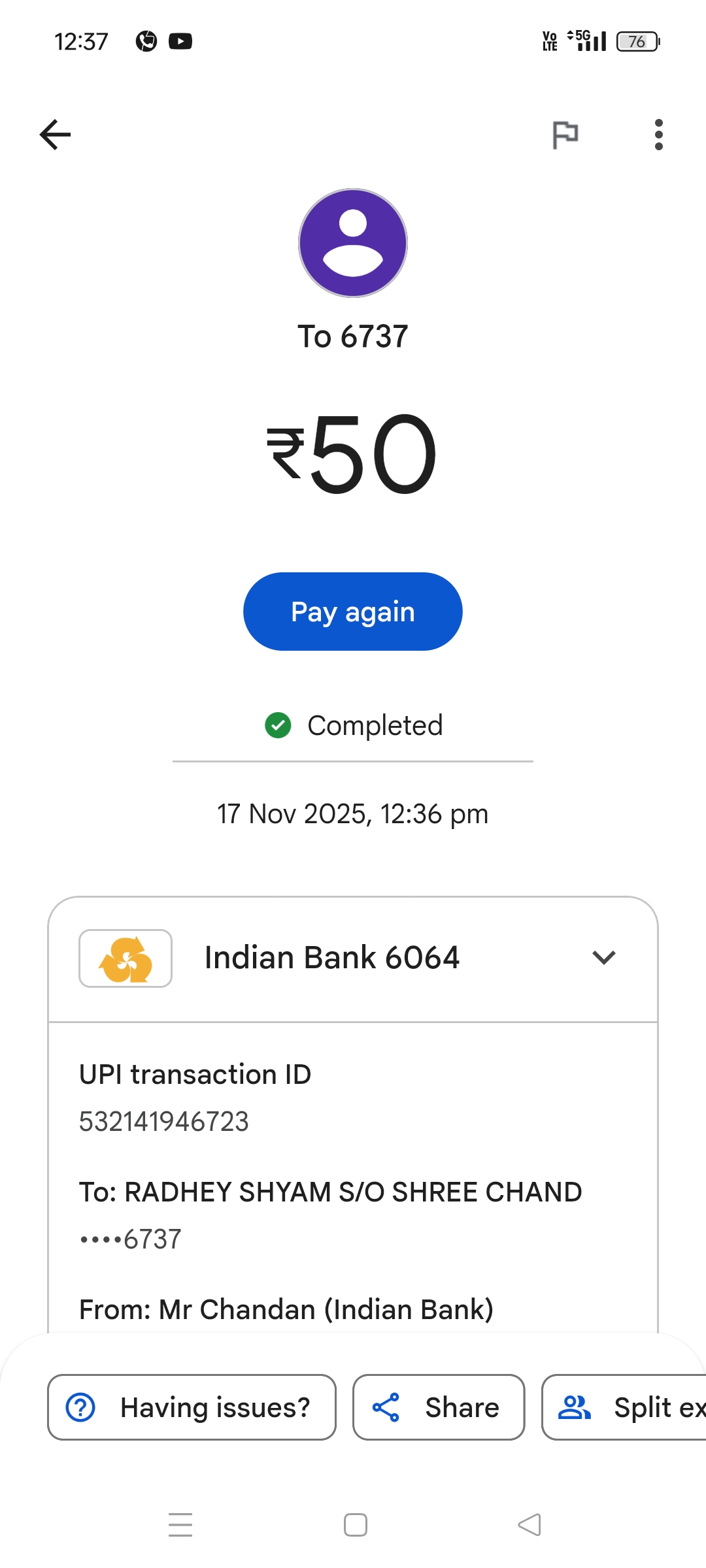
Task: Tap the 'To 6737' recipient name
Action: coord(353,336)
